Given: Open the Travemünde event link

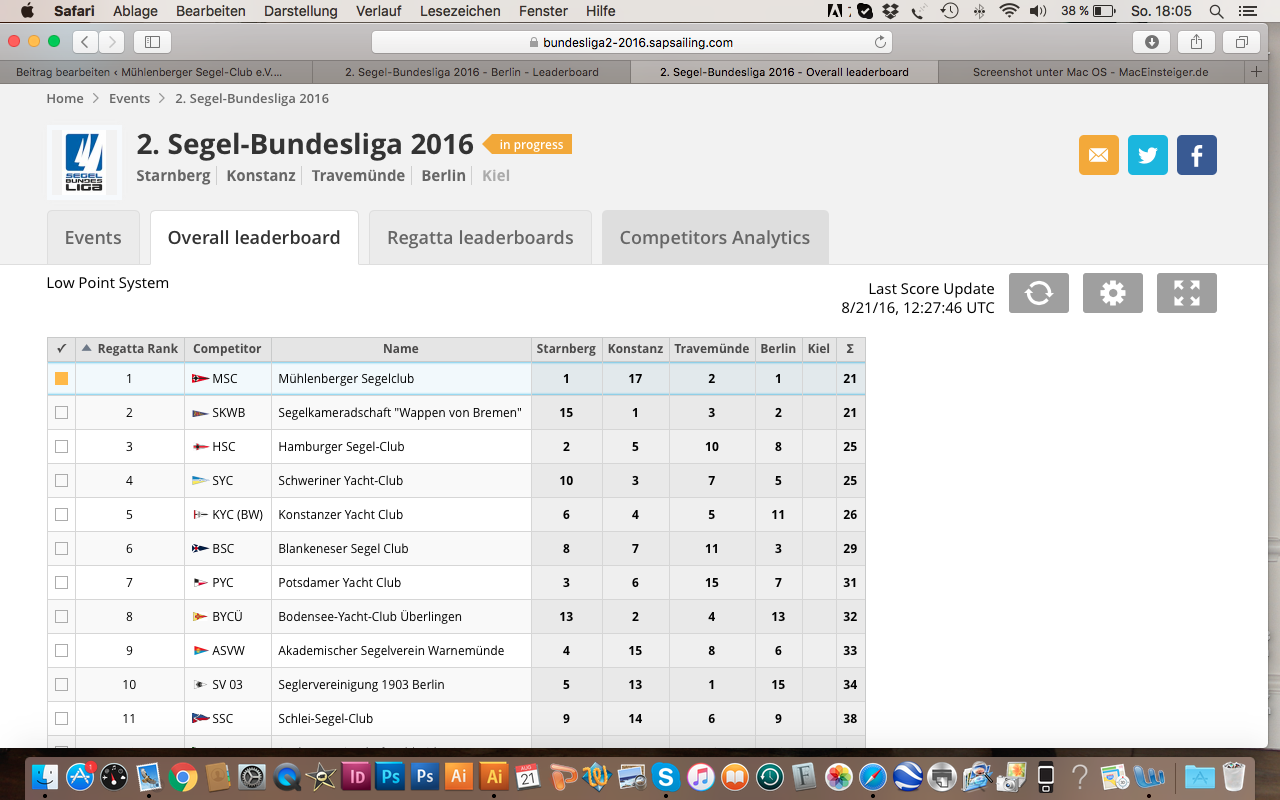Looking at the screenshot, I should pos(358,175).
